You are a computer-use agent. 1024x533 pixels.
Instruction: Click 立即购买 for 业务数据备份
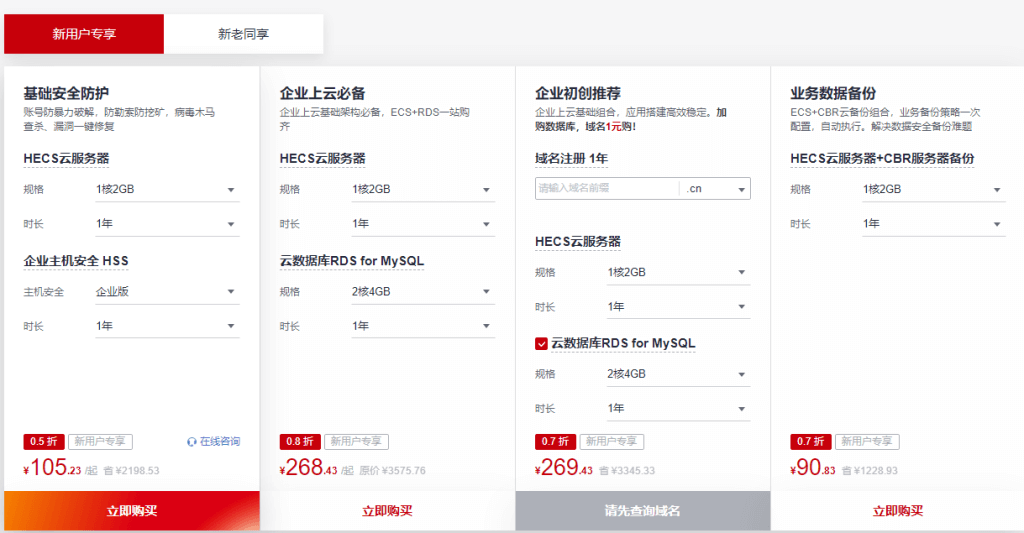pos(898,511)
